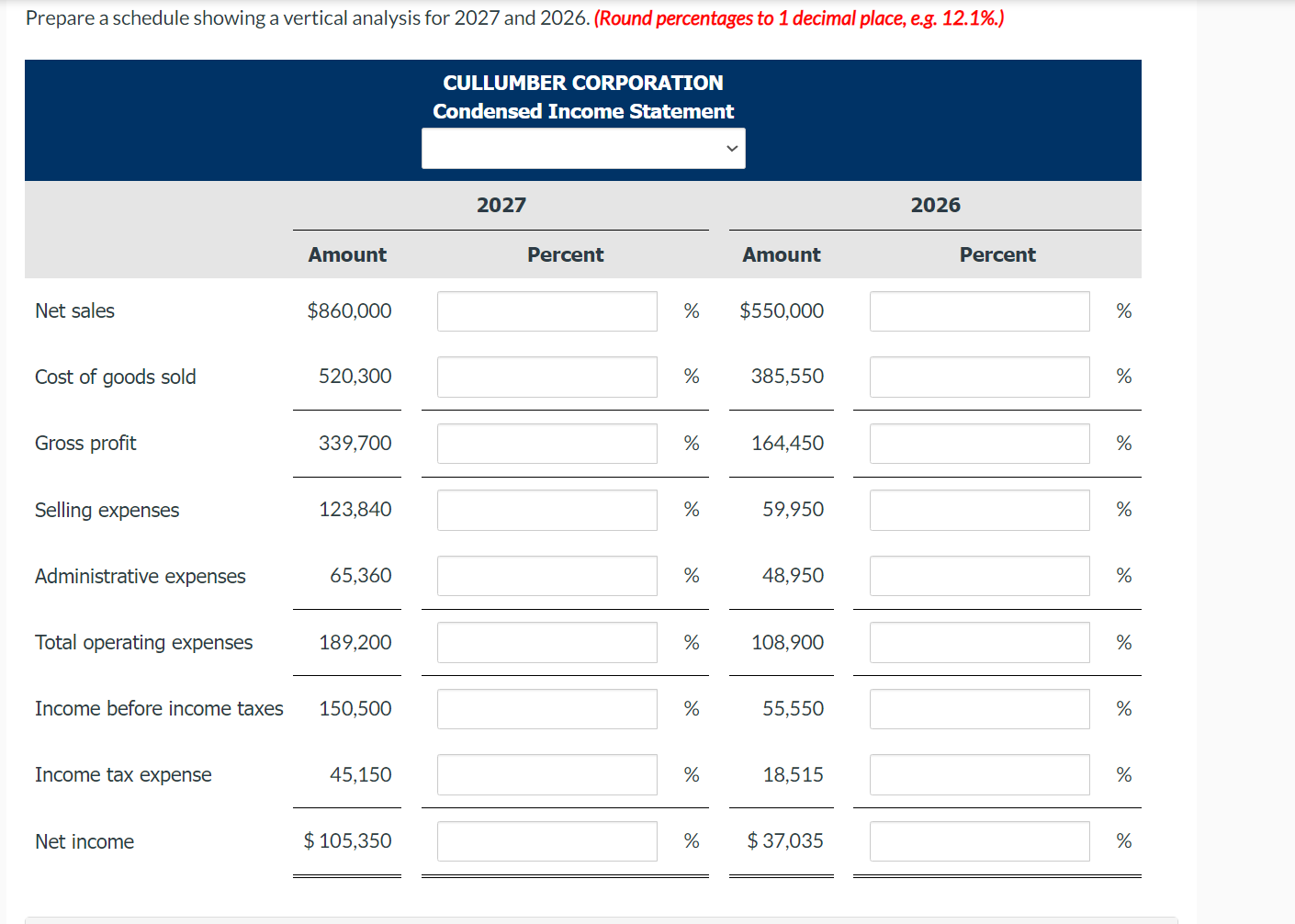Select the Cost of goods sold 2026 percent box
The image size is (1295, 924).
979,377
